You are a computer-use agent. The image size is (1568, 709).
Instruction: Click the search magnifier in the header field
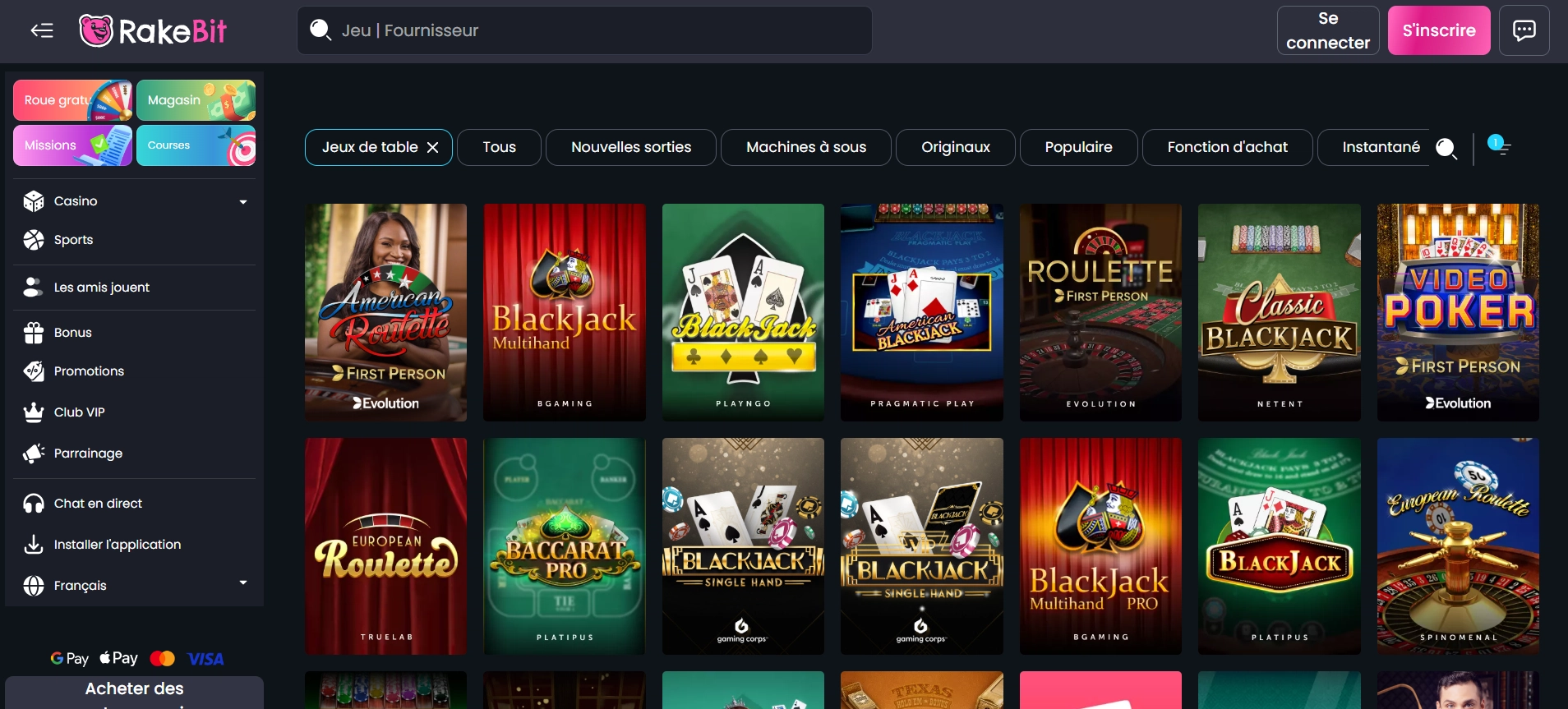(320, 30)
